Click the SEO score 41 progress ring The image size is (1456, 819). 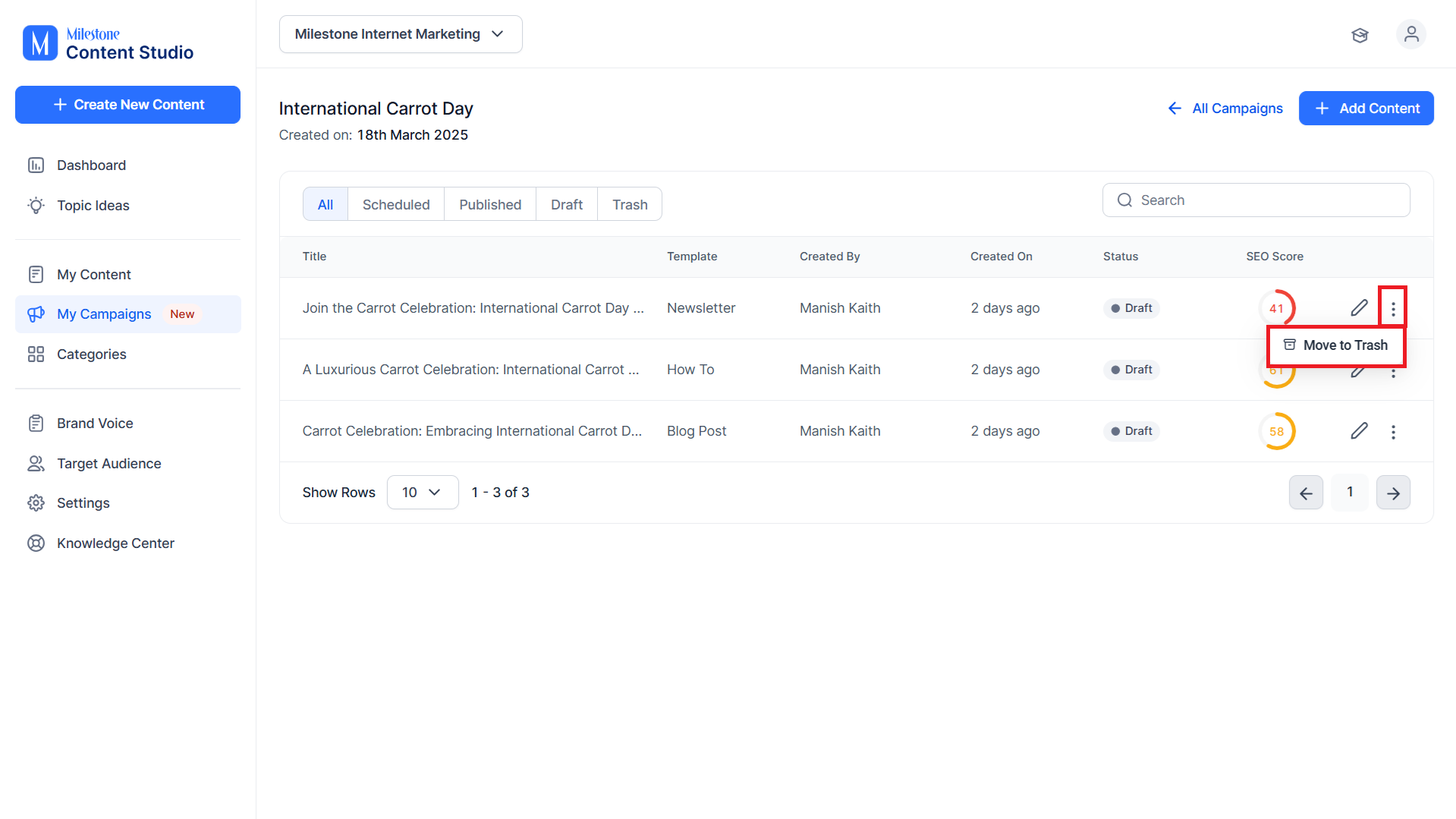1277,308
